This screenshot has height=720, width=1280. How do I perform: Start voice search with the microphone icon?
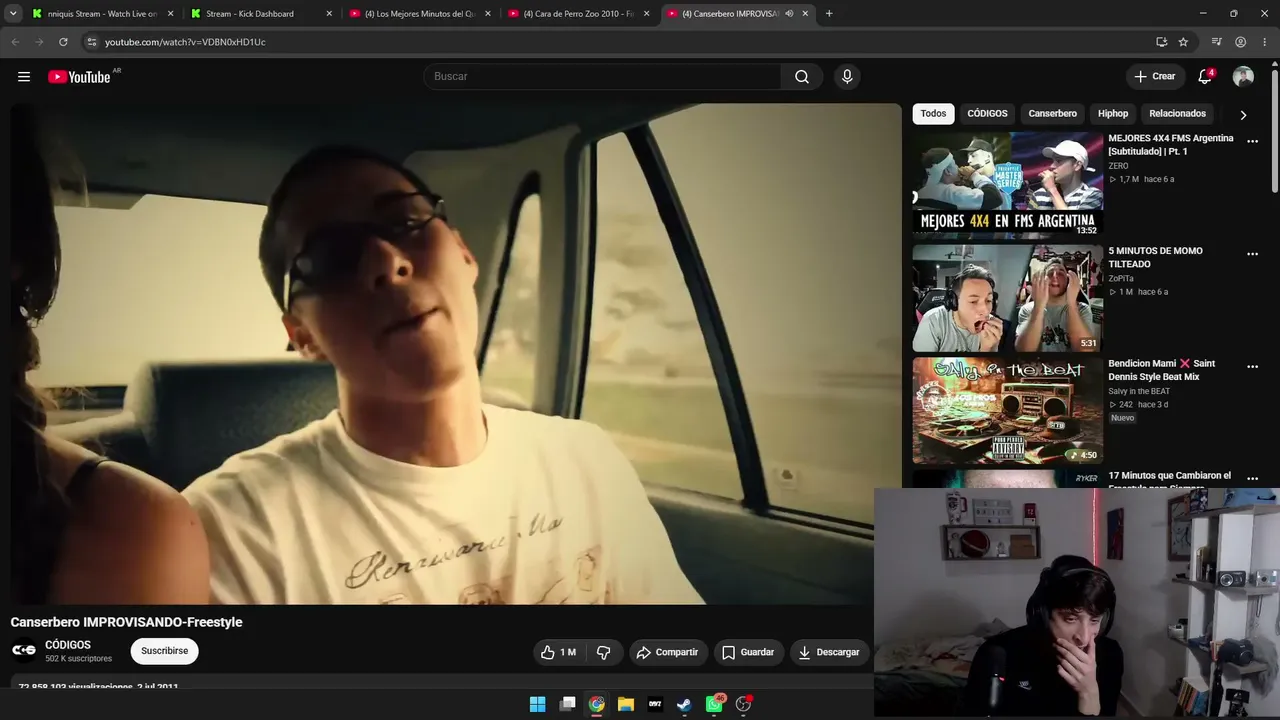[847, 77]
